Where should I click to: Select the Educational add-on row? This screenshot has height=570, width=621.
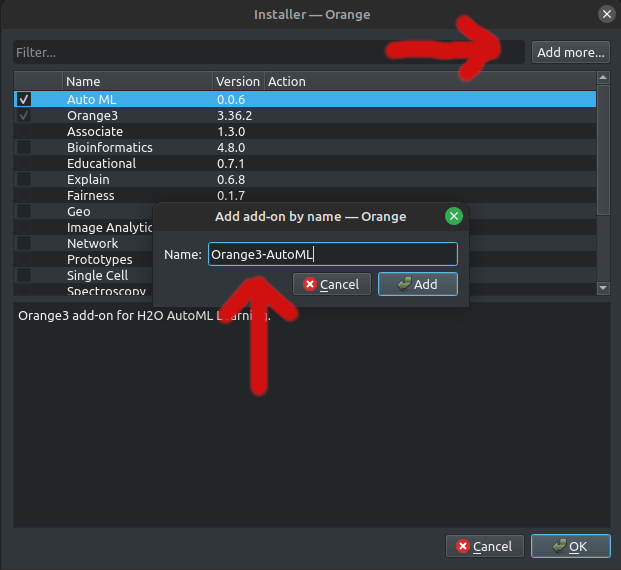(305, 163)
